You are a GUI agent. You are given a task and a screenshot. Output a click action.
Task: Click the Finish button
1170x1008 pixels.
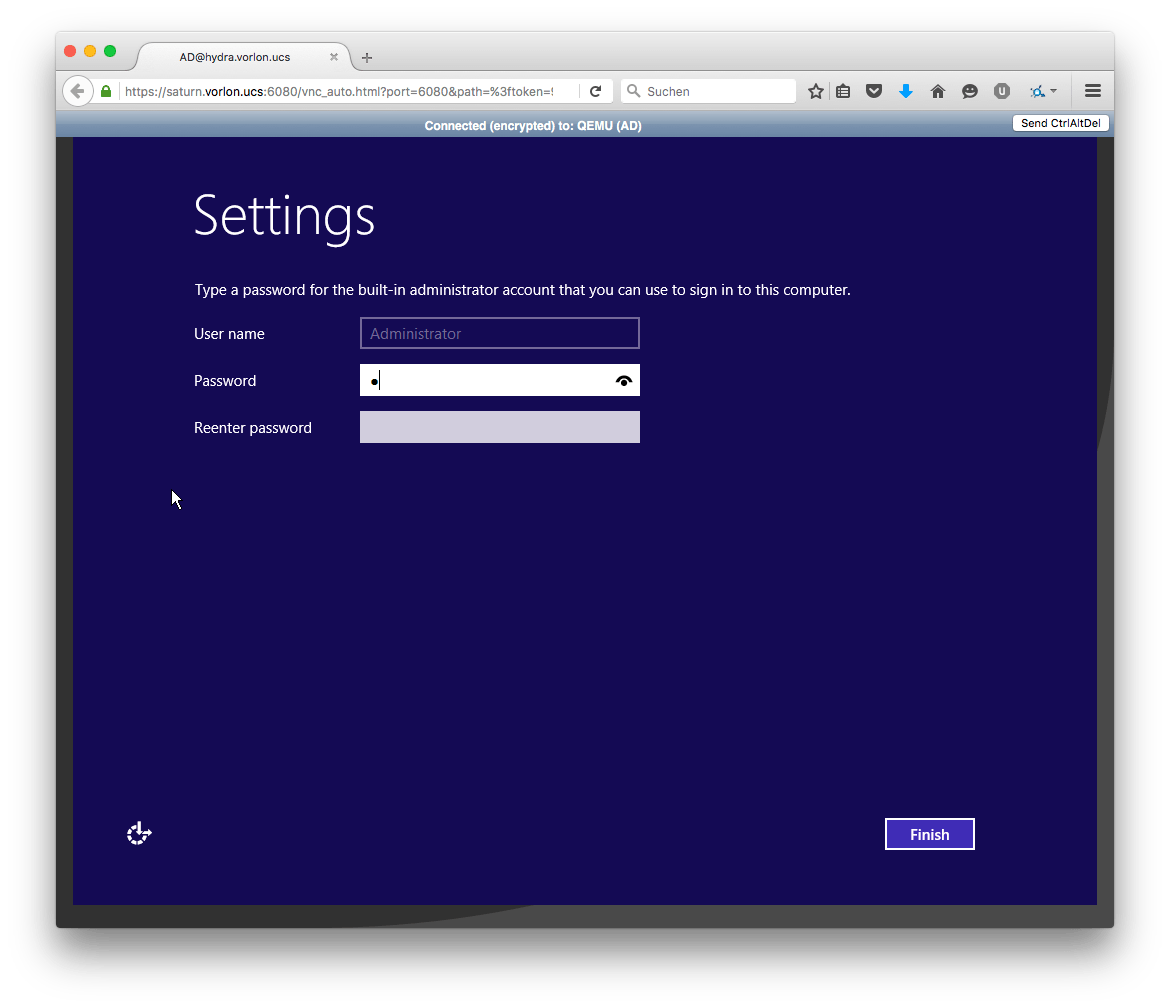(929, 834)
